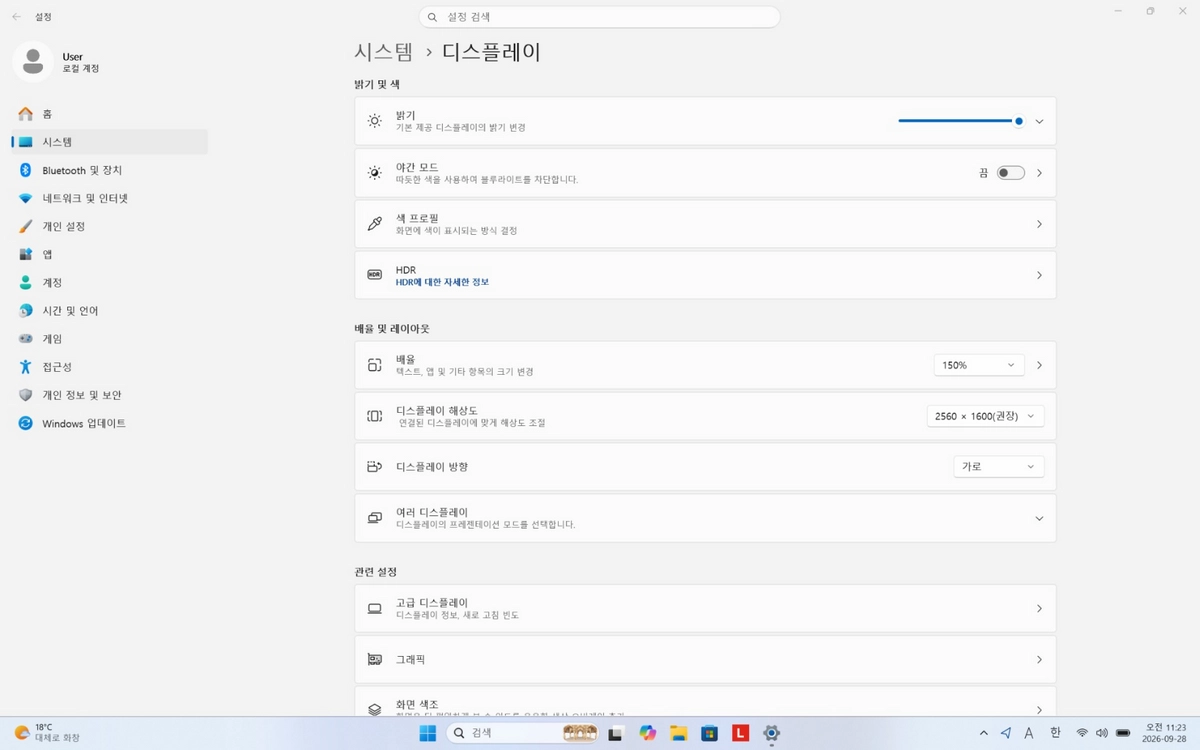Screen dimensions: 1200x750
Task: Click the taskbar 검색 box
Action: (521, 733)
